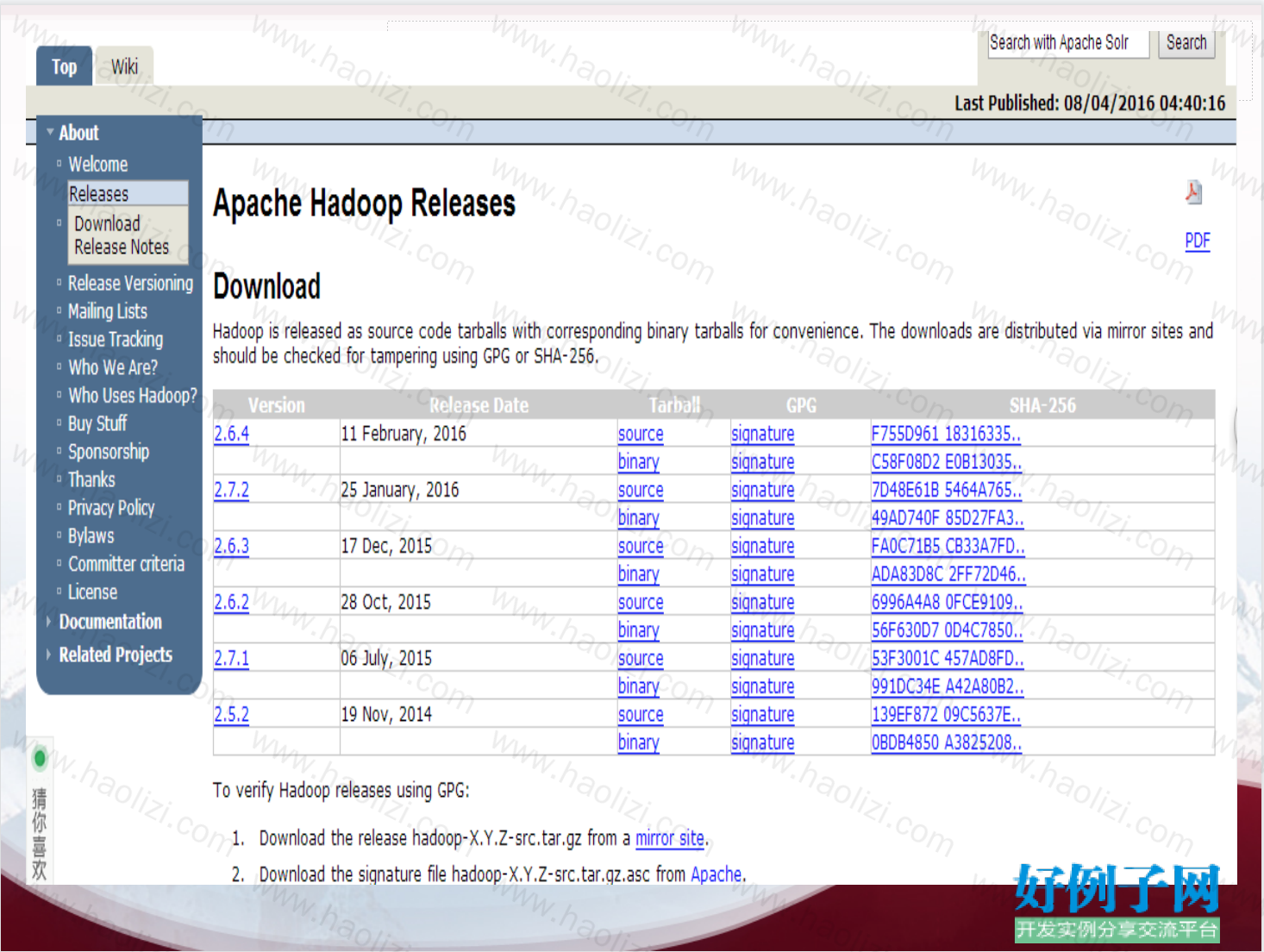
Task: Download source tarball for 2.7.1
Action: [x=641, y=658]
